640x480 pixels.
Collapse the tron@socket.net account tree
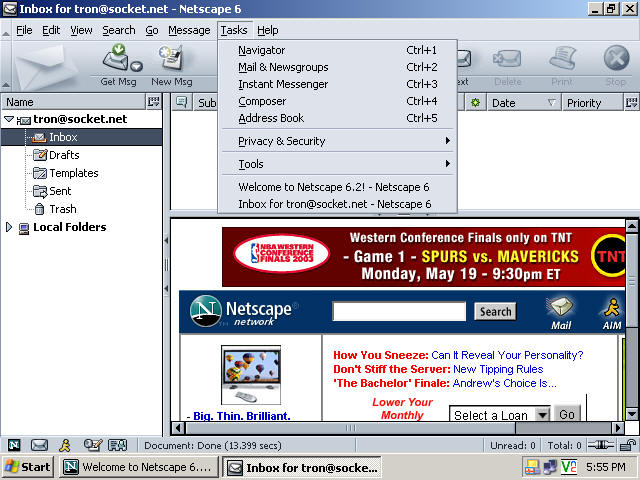click(x=9, y=119)
